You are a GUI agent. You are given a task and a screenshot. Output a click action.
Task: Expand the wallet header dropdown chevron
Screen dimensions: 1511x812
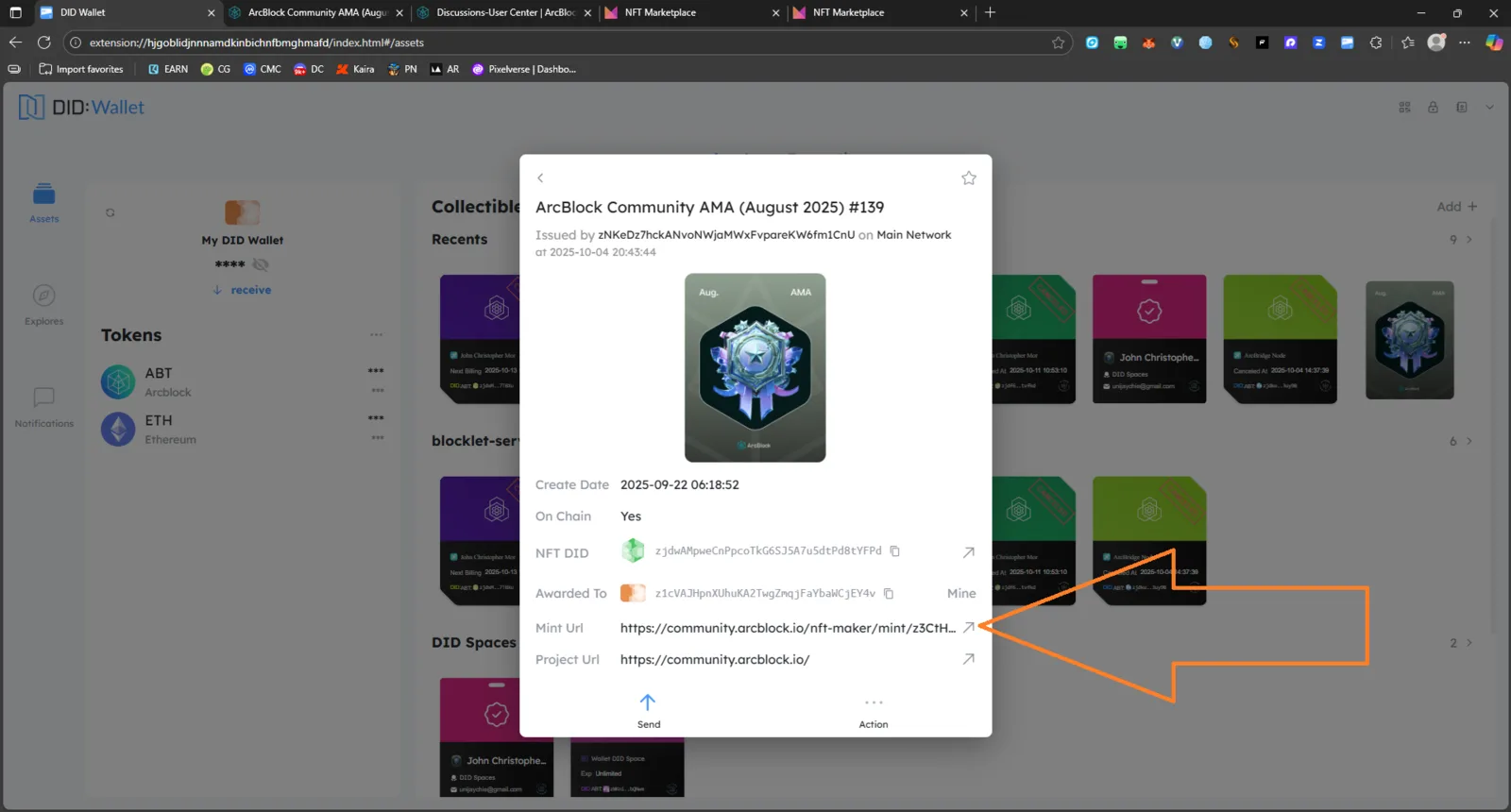[x=1490, y=108]
